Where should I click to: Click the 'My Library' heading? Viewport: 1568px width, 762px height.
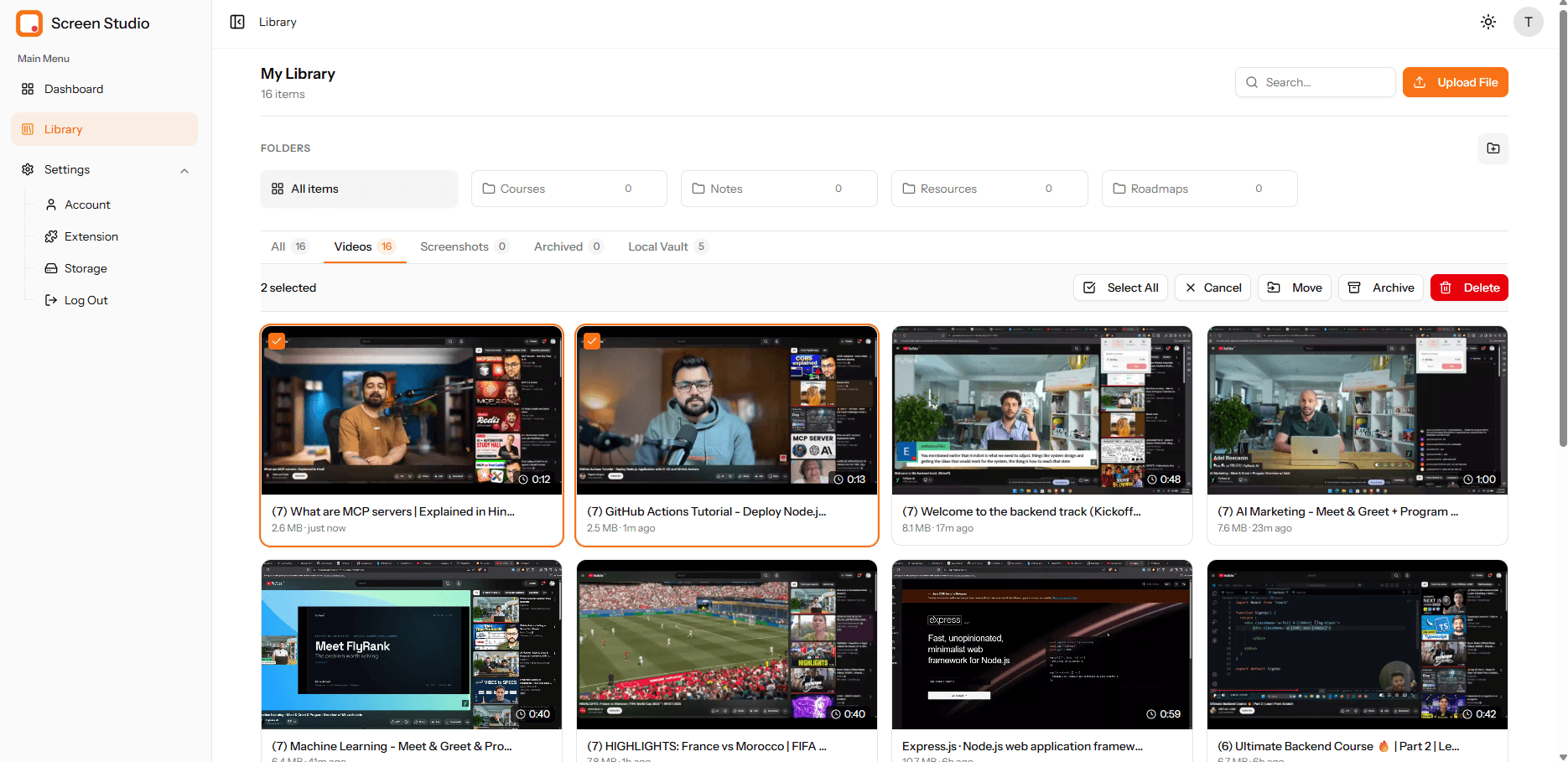[298, 74]
